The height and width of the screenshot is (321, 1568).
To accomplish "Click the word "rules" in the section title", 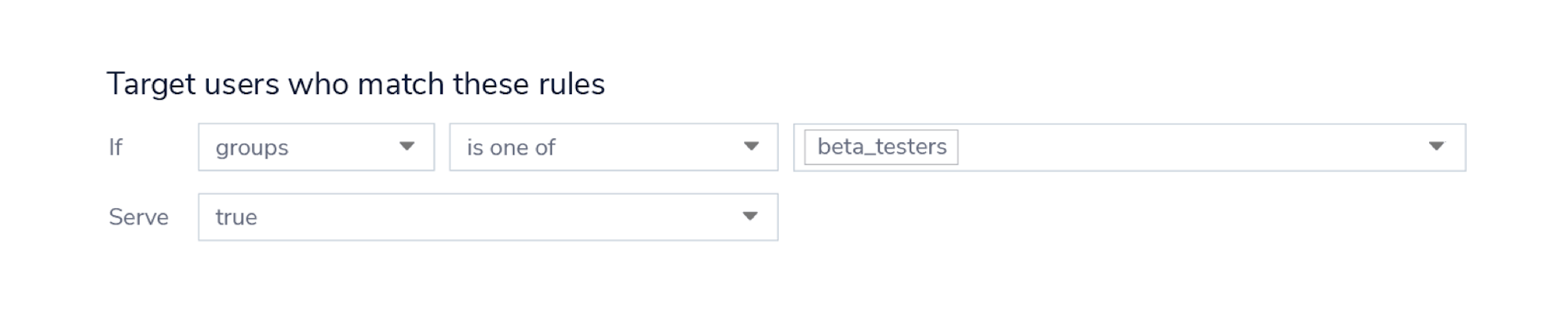I will coord(571,84).
